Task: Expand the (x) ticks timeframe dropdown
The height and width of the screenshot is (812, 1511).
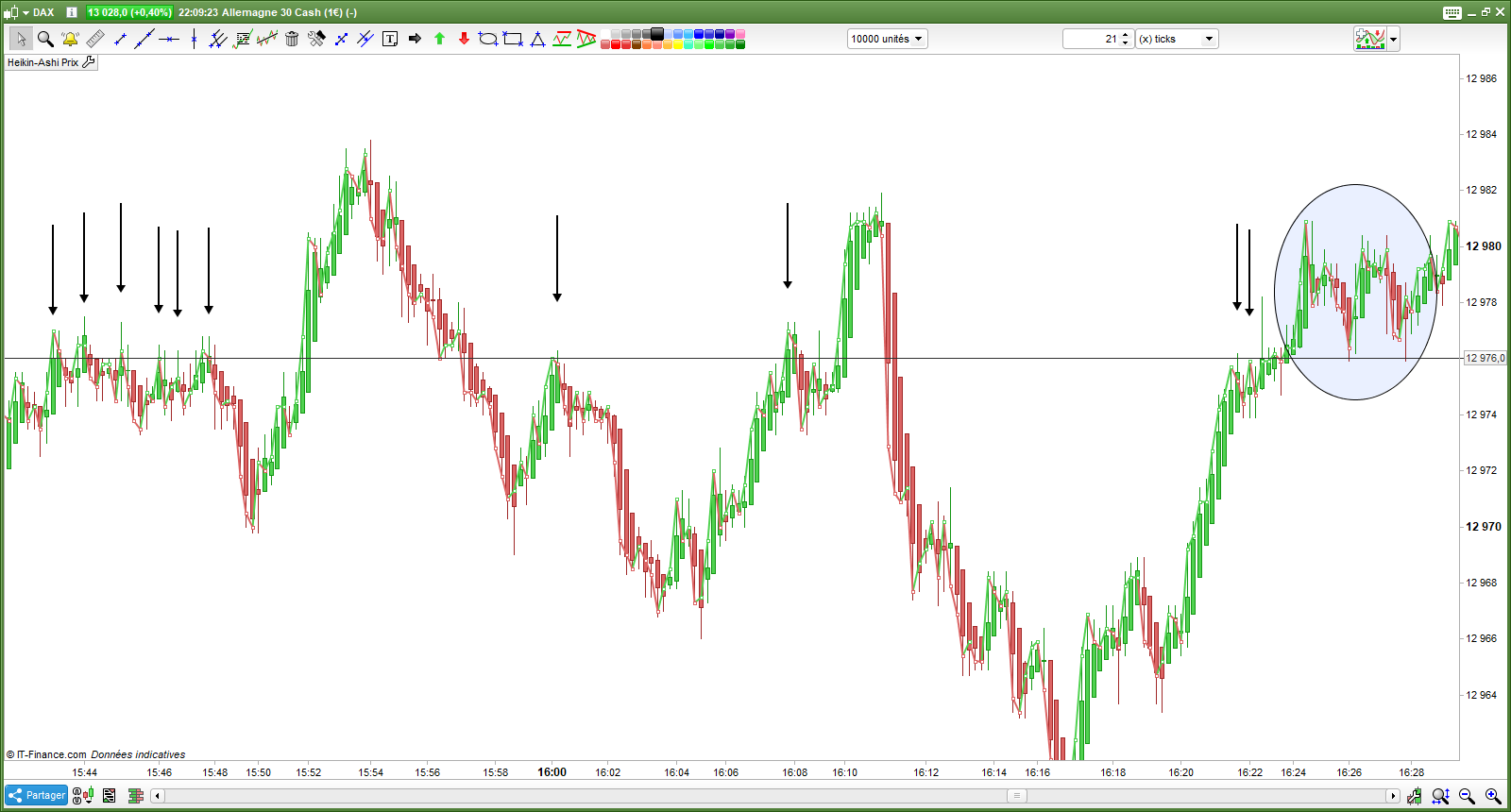Action: pyautogui.click(x=1177, y=39)
